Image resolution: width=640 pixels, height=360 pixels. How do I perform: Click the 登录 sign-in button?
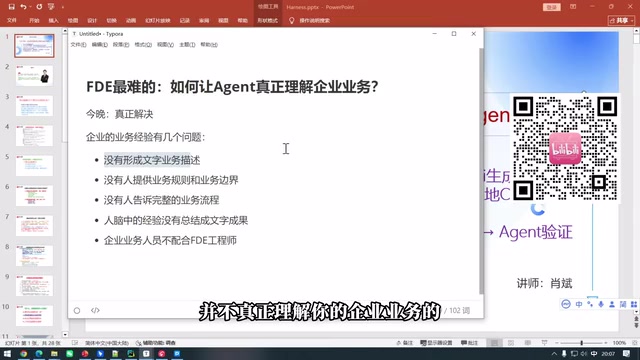[551, 7]
